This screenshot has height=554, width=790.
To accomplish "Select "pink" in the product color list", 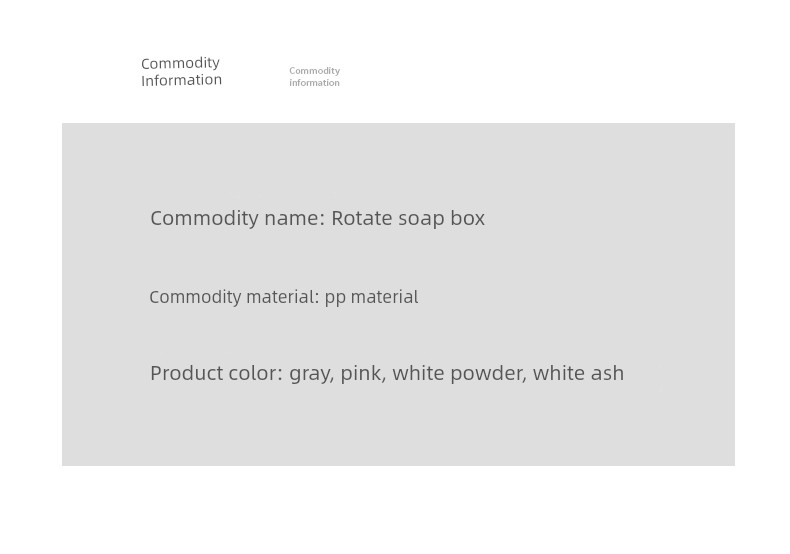I will (361, 373).
